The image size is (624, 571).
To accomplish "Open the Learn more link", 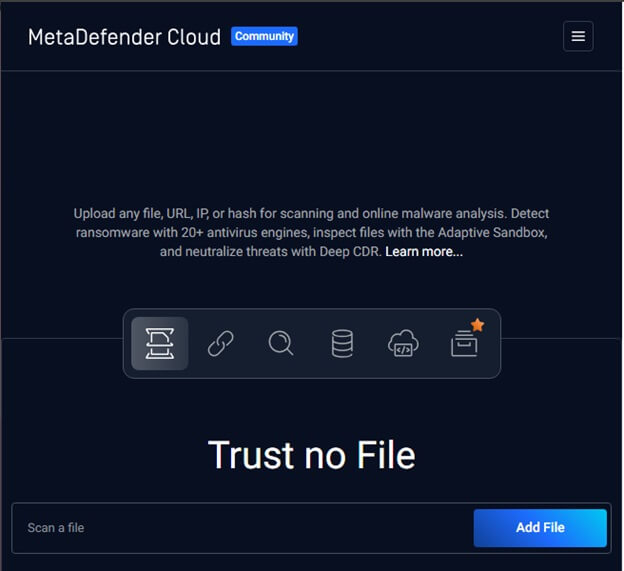I will tap(424, 252).
